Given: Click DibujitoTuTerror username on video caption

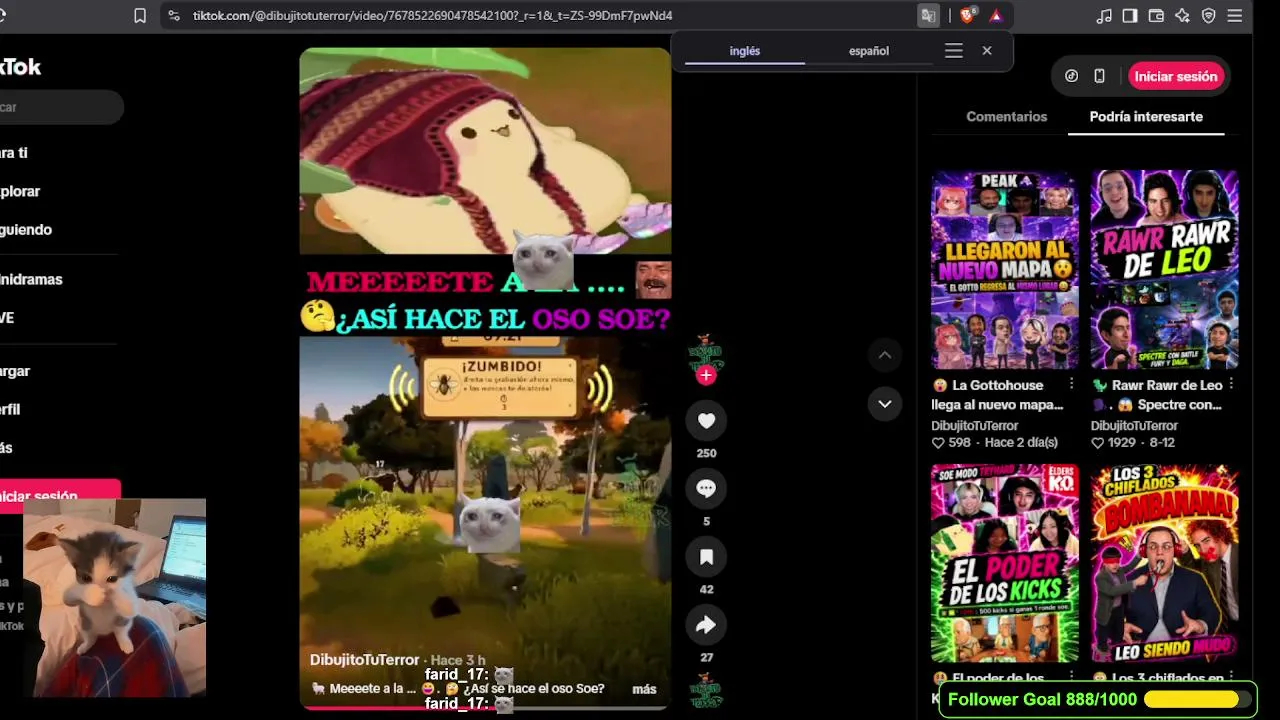Looking at the screenshot, I should 365,660.
